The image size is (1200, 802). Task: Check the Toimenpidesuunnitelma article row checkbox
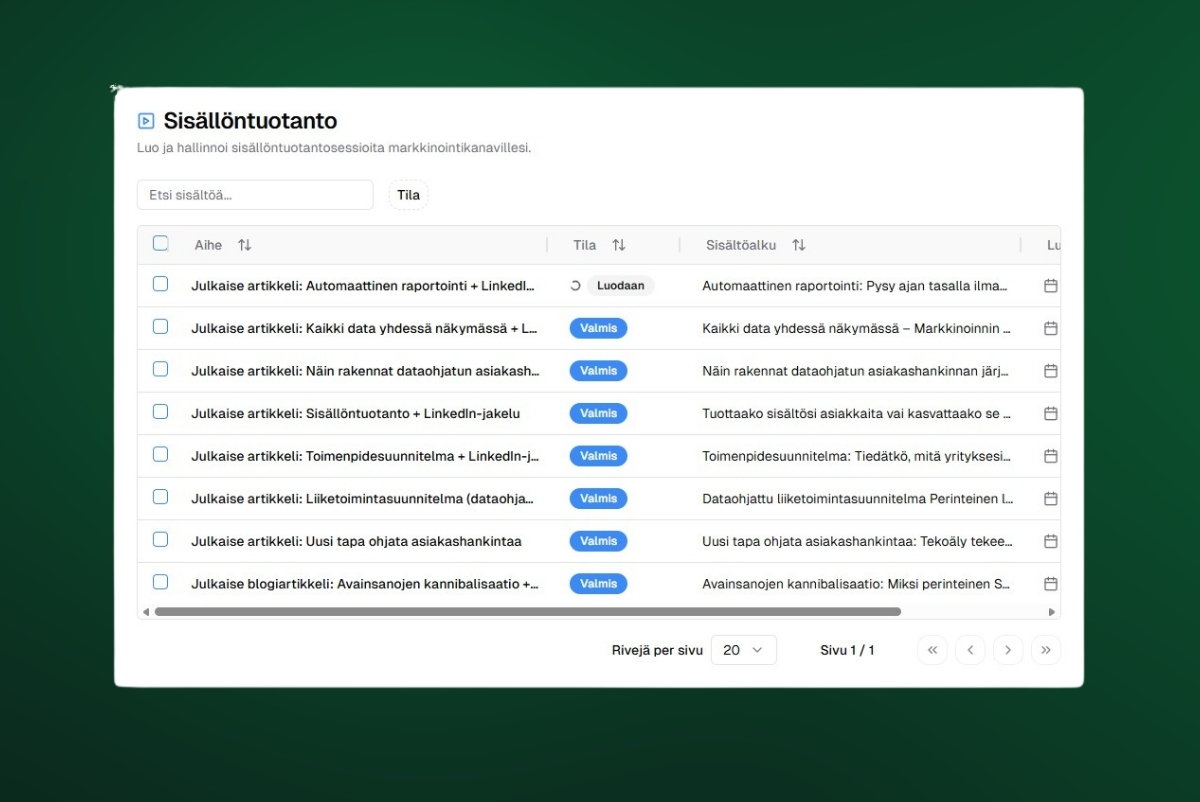pyautogui.click(x=160, y=455)
